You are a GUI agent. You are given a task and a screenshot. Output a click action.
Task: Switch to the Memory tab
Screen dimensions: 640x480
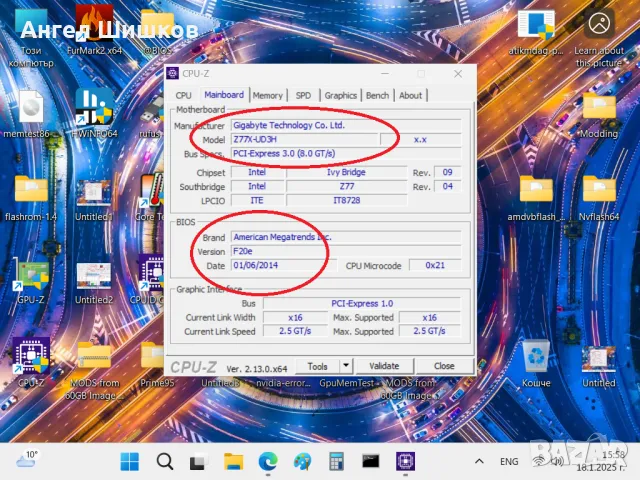267,95
